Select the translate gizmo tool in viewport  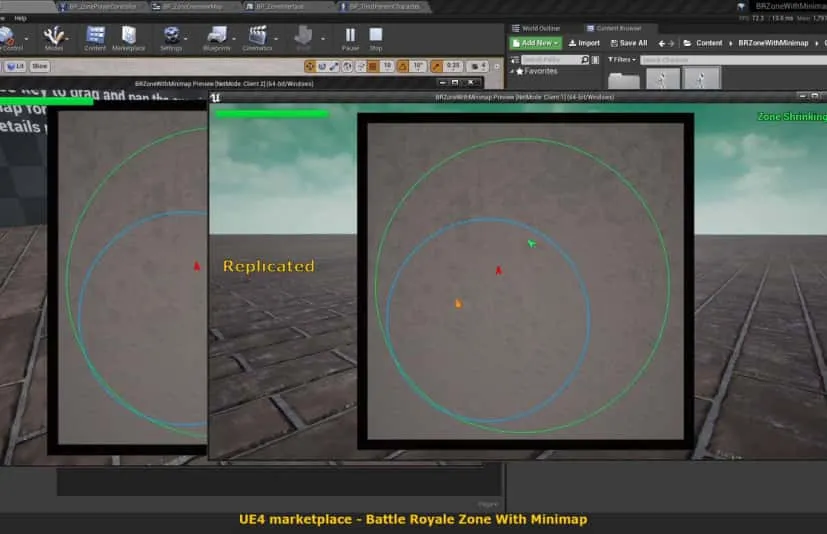[x=310, y=66]
